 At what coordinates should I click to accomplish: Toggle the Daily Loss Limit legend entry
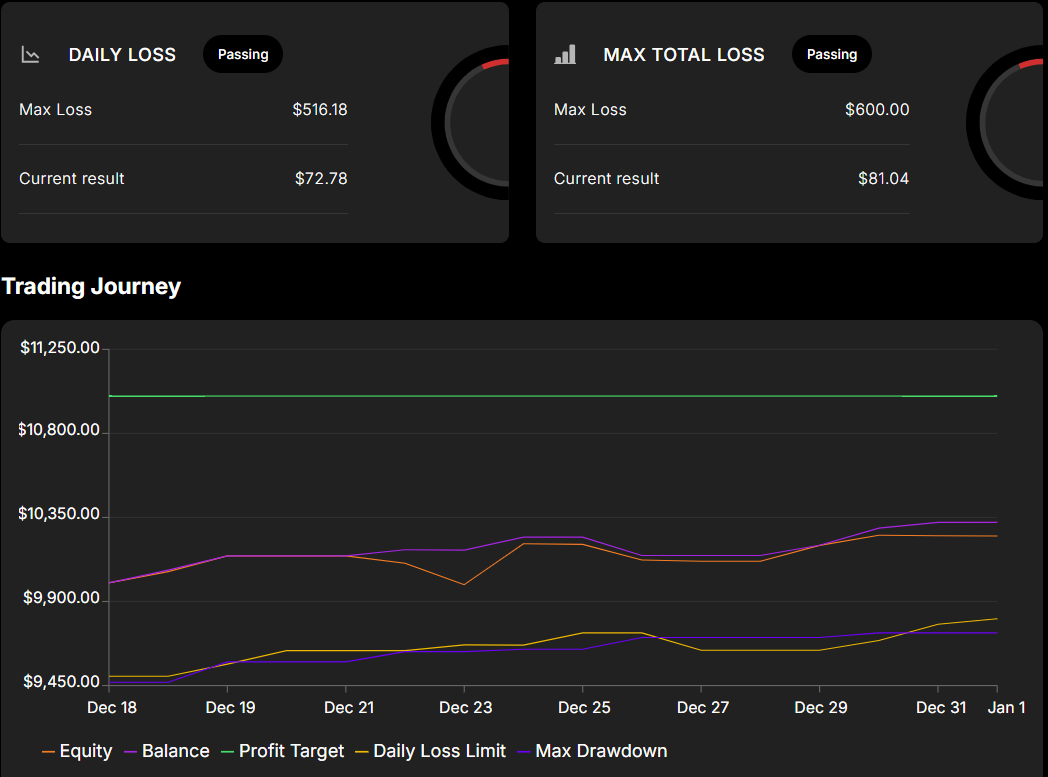coord(430,751)
